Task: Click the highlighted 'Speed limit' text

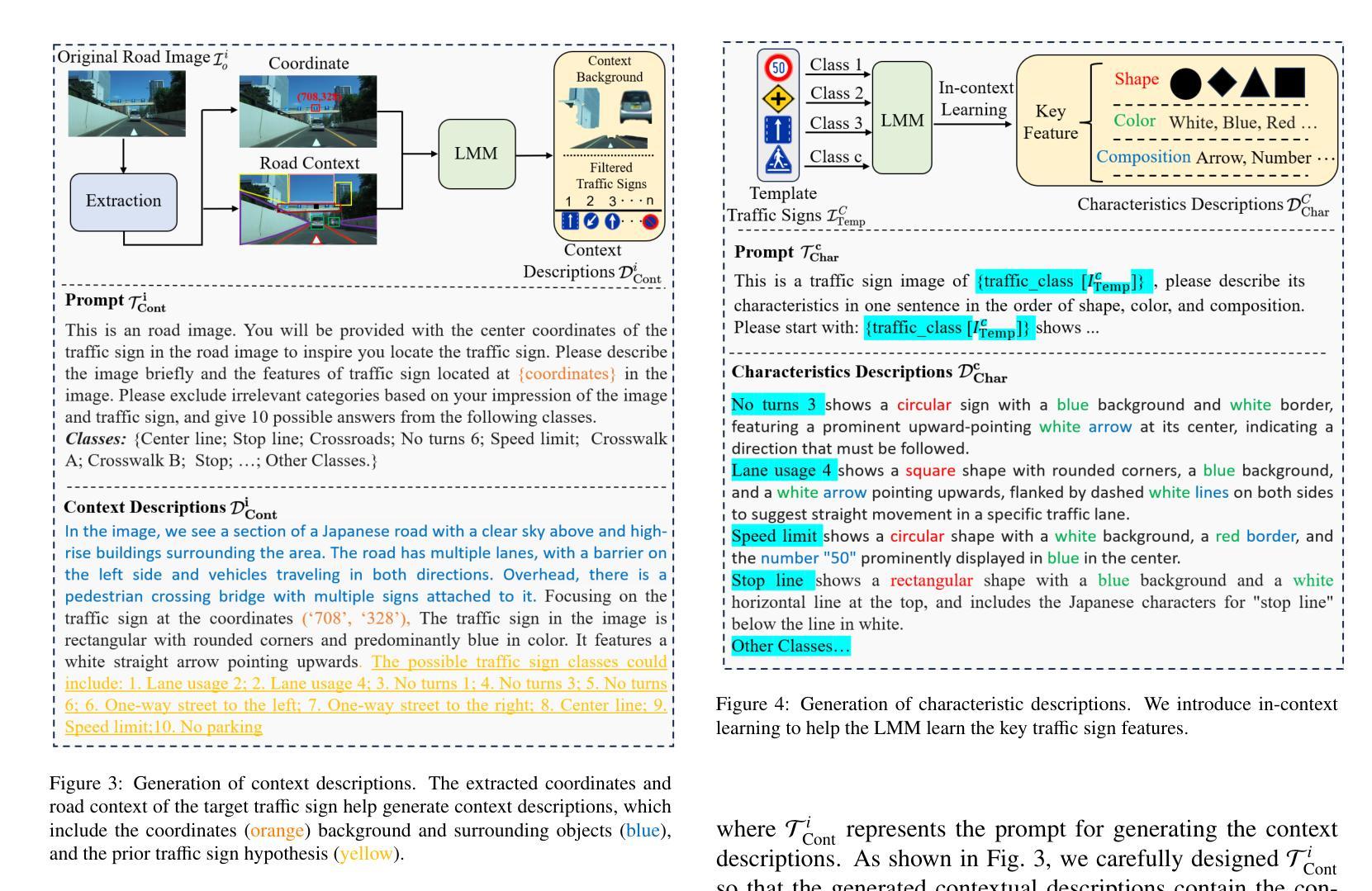Action: 776,536
